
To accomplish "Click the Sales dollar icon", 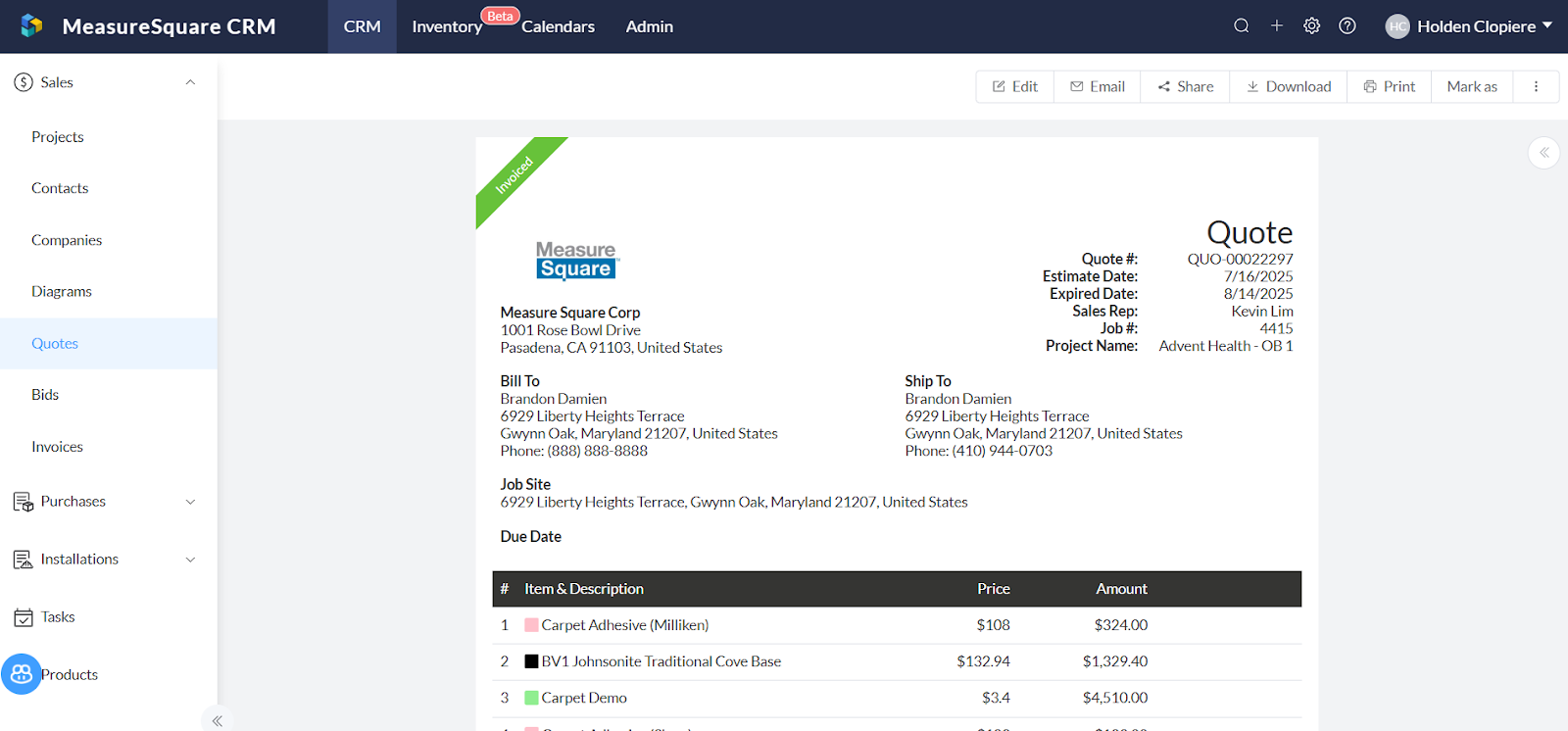I will pyautogui.click(x=24, y=82).
